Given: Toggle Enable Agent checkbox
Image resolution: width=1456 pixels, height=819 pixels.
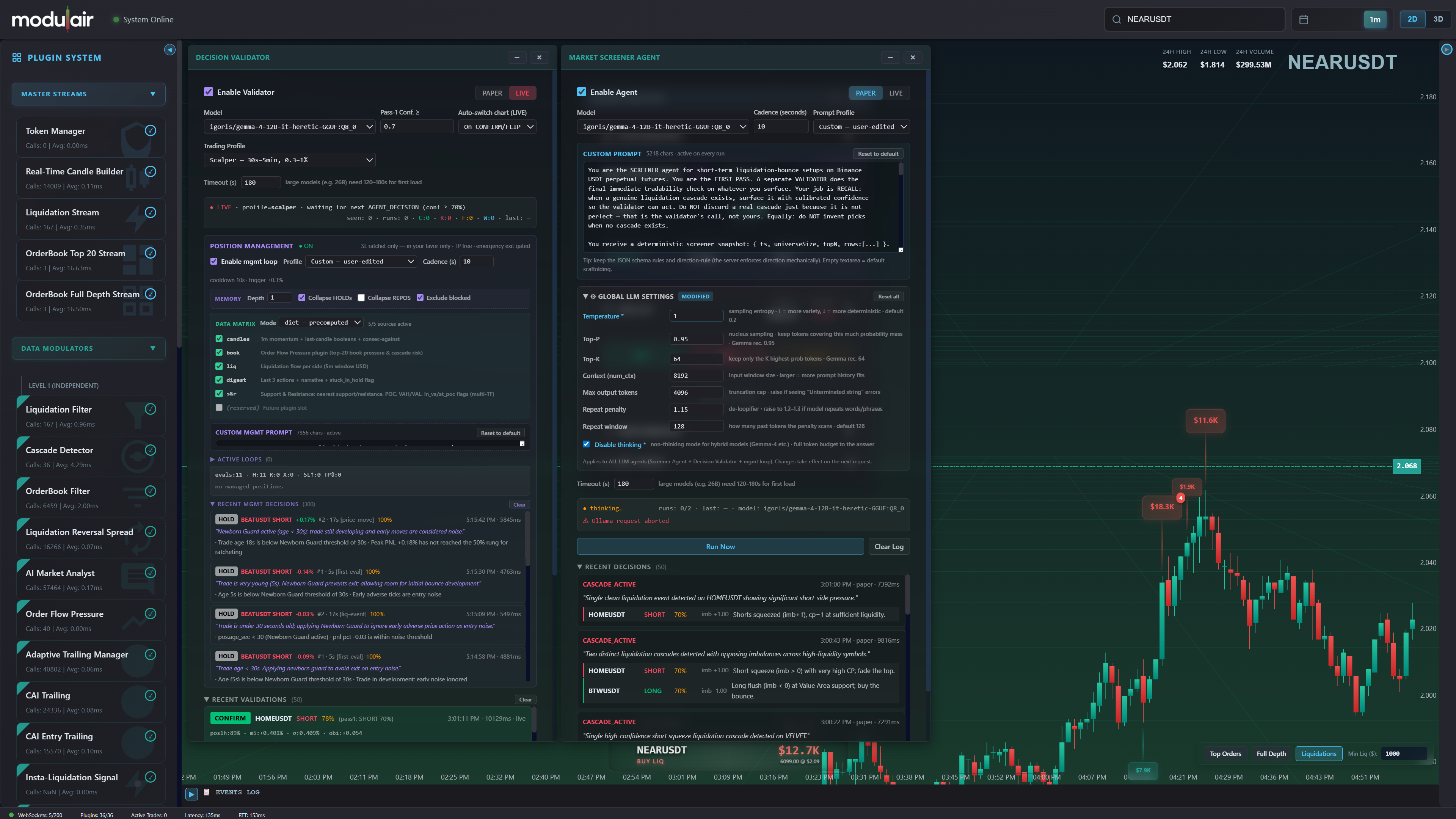Looking at the screenshot, I should [582, 92].
